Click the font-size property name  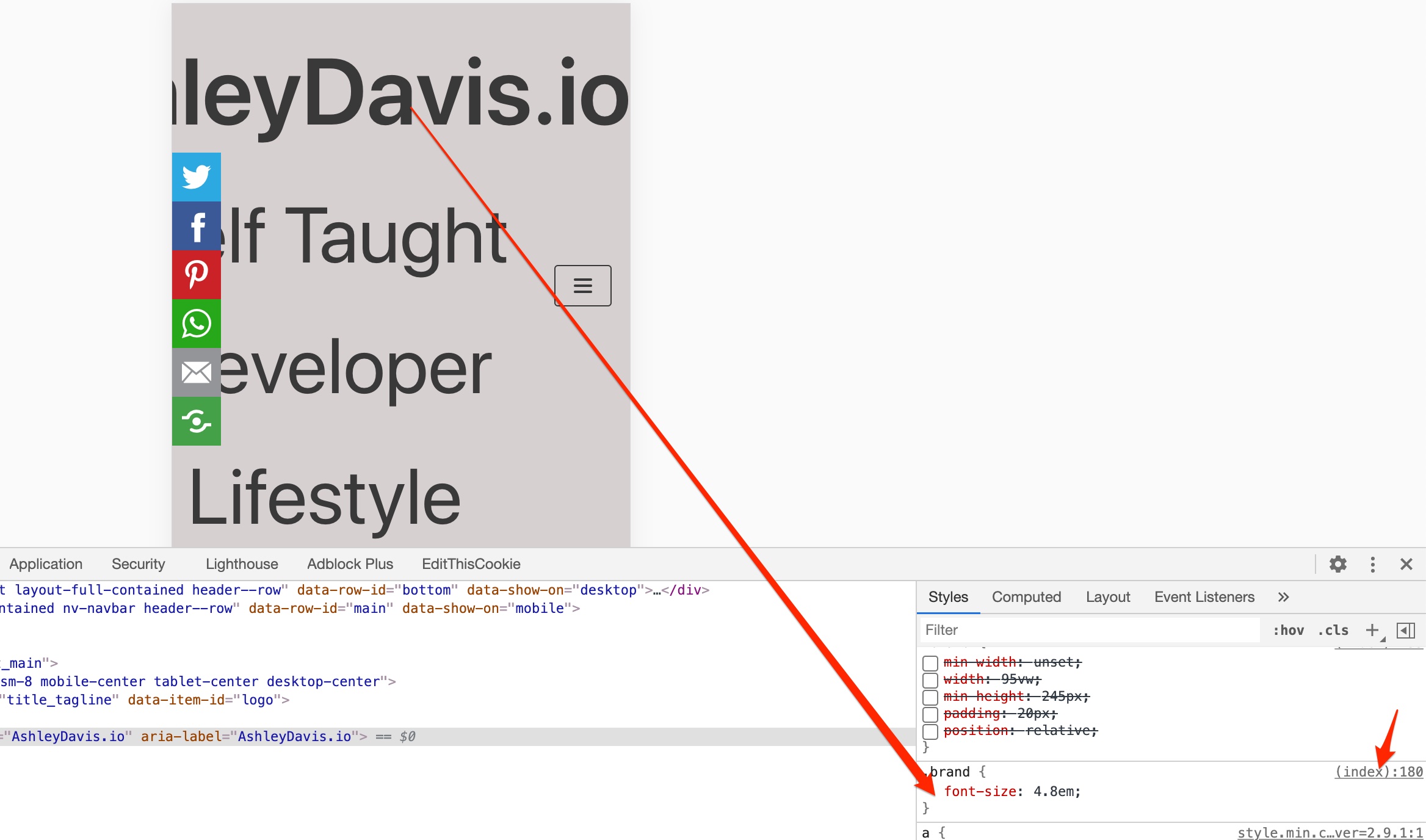click(980, 791)
